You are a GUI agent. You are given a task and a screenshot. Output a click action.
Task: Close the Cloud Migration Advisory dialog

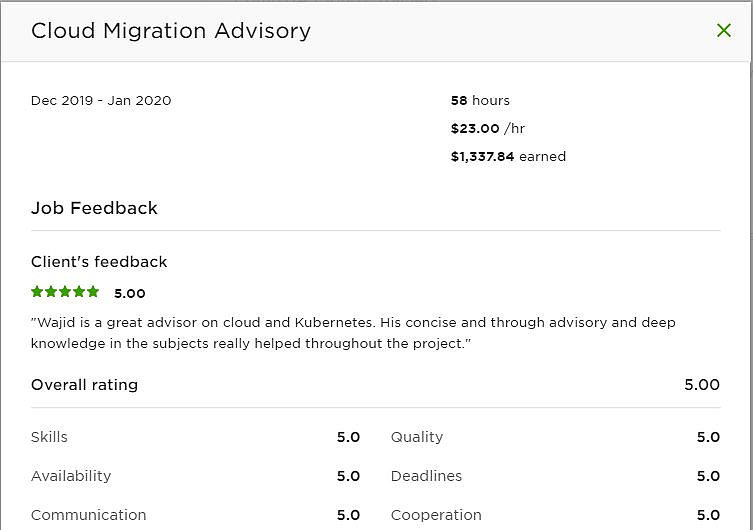click(x=724, y=30)
